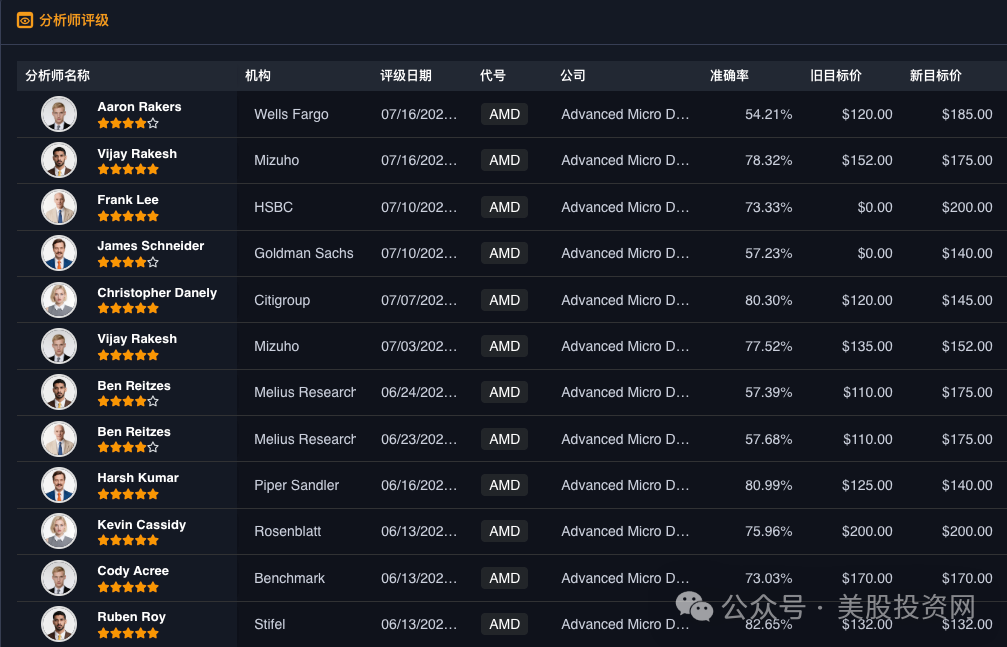Viewport: 1007px width, 647px height.
Task: Click new target price $145.00
Action: 967,300
